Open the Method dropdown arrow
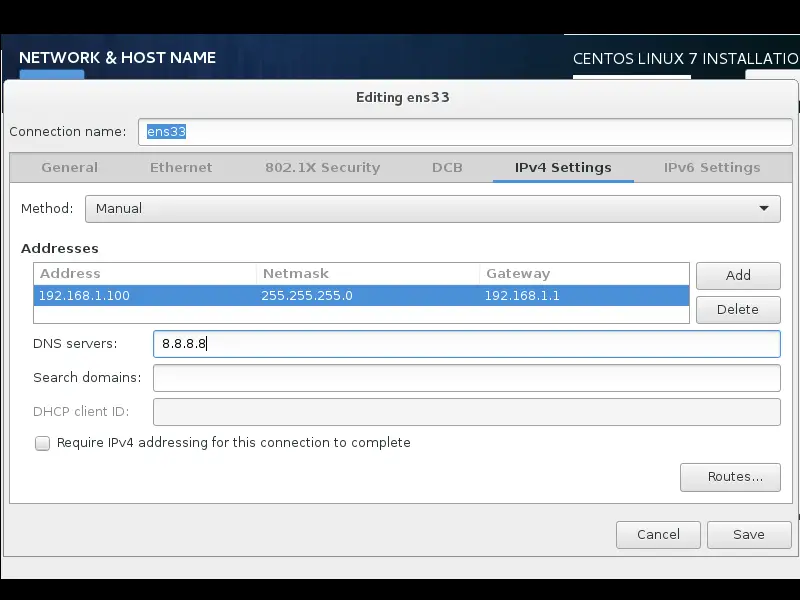This screenshot has height=600, width=800. click(x=764, y=208)
